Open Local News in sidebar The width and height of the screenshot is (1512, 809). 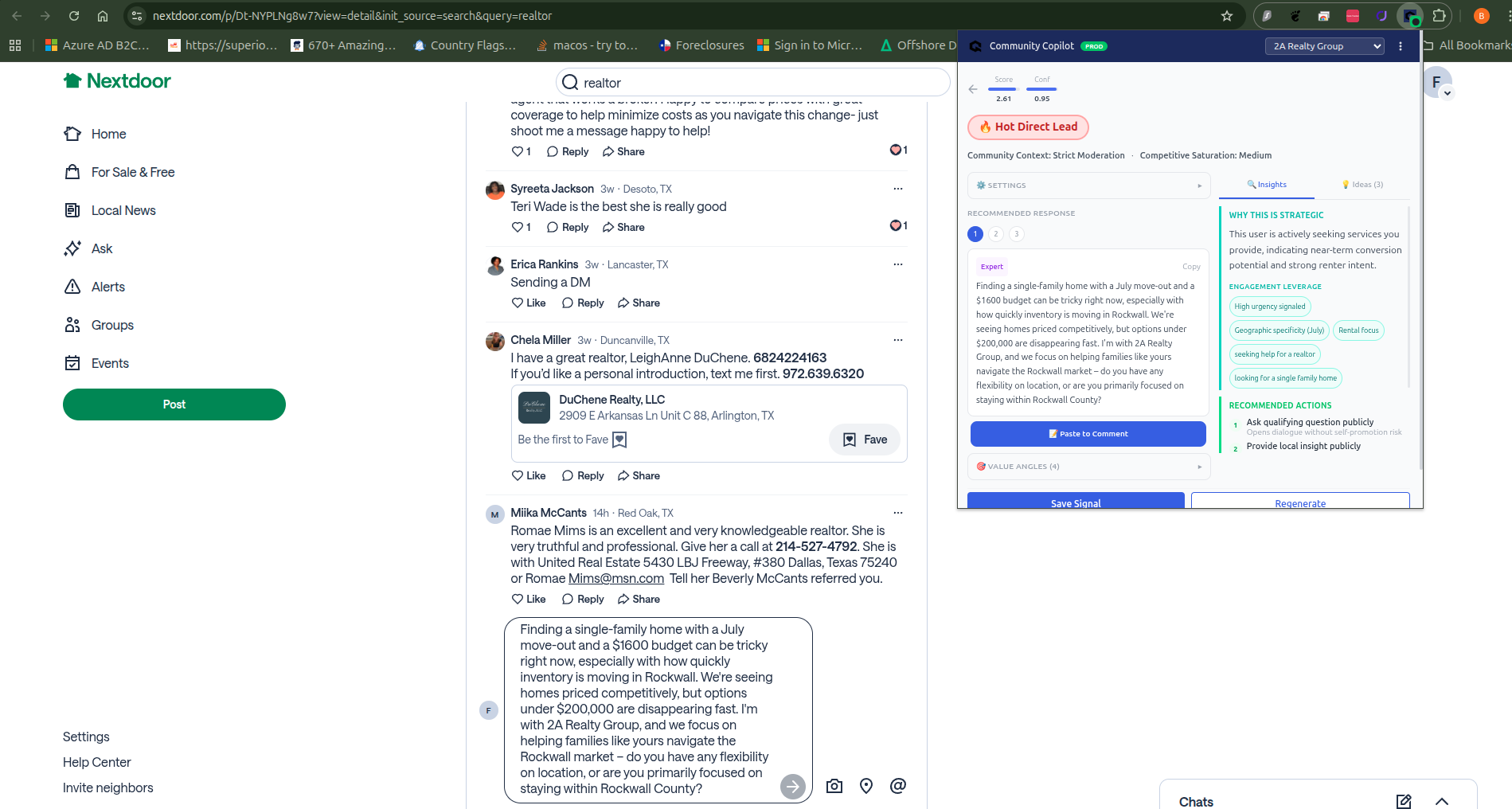pyautogui.click(x=110, y=210)
